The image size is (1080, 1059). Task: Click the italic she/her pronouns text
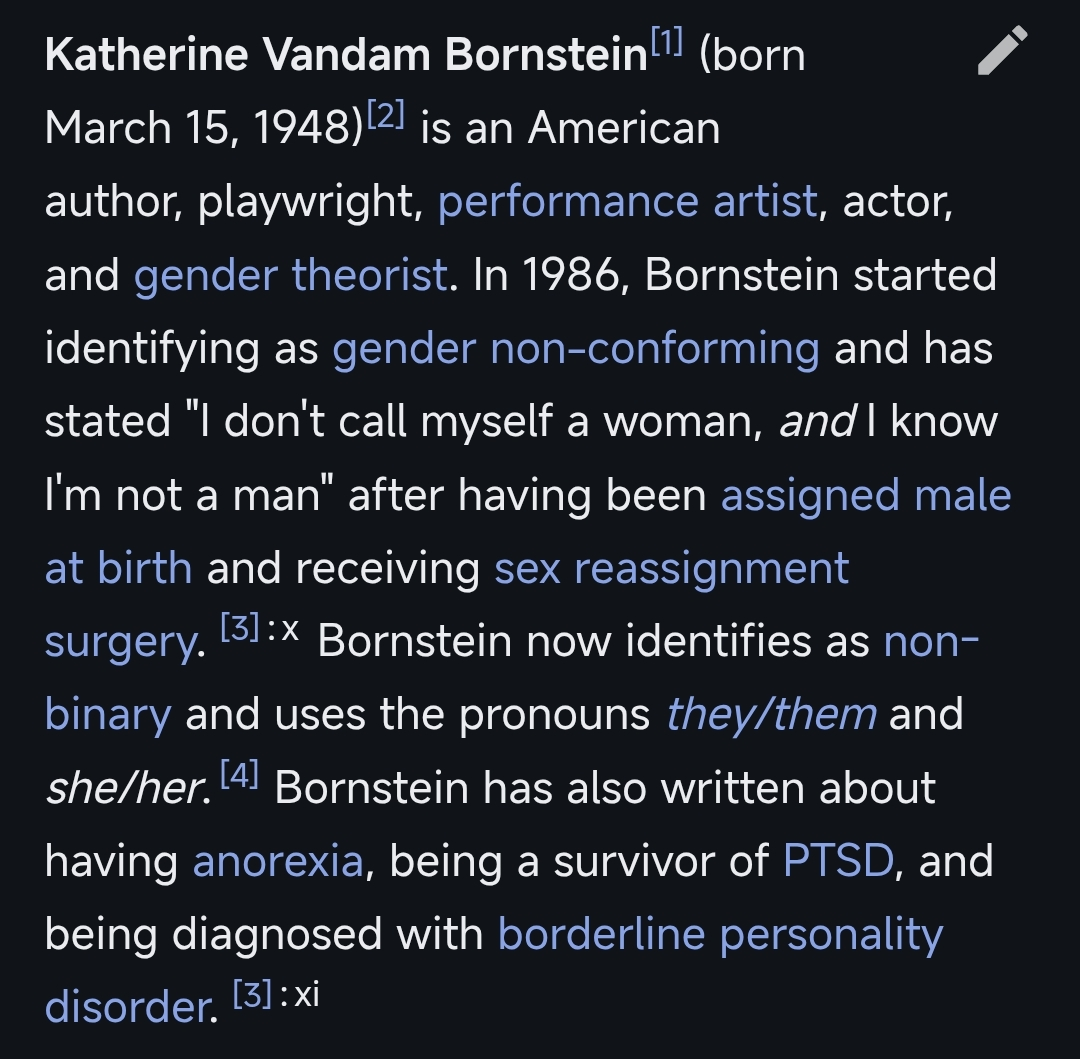click(127, 788)
